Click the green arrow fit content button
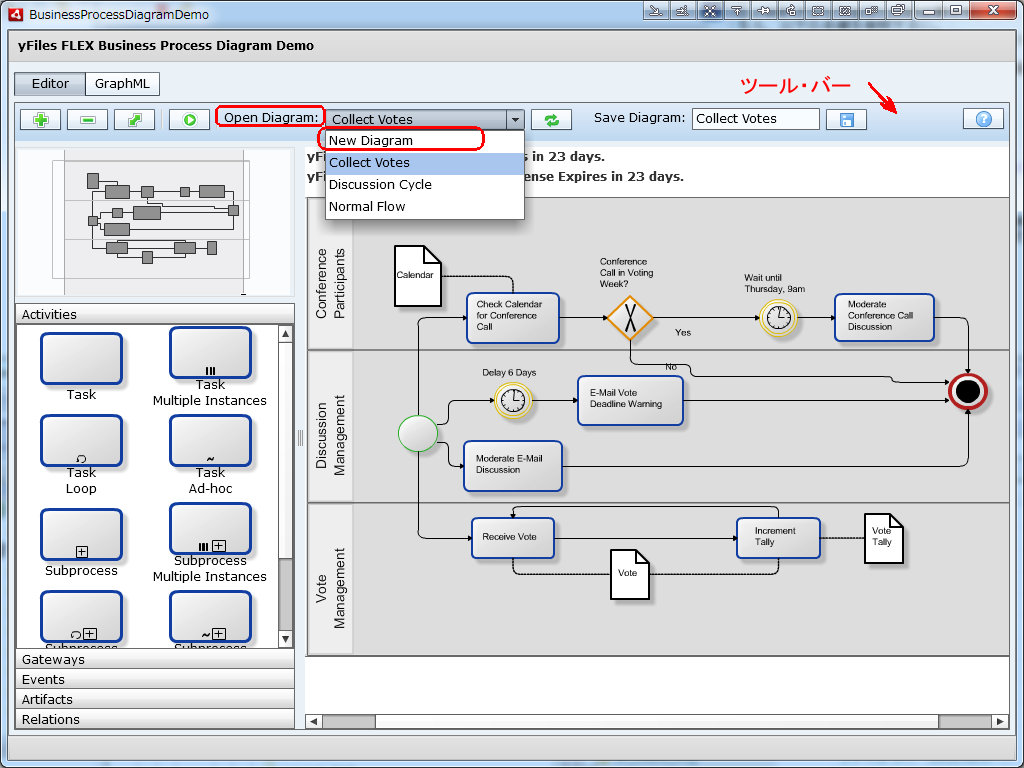Viewport: 1024px width, 768px height. point(135,120)
